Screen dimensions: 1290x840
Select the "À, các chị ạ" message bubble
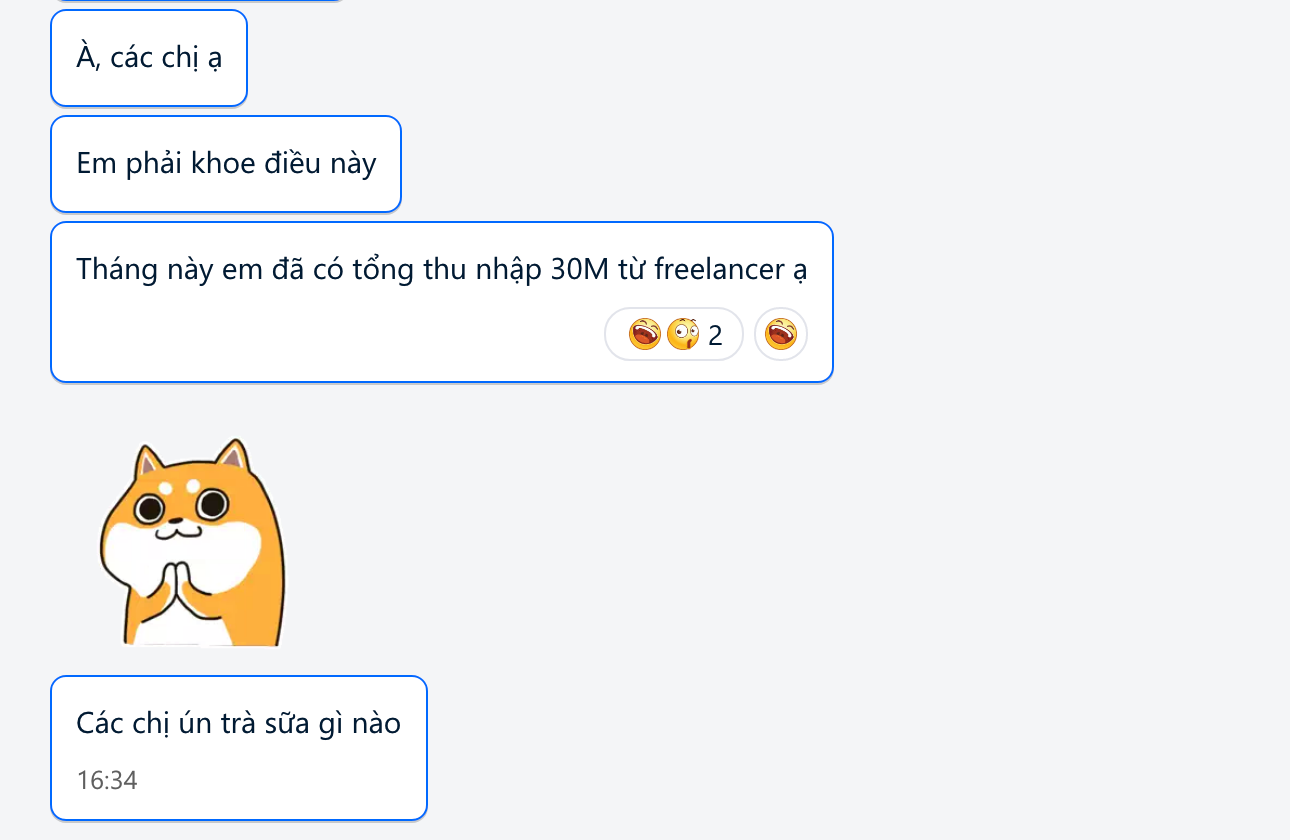[149, 58]
